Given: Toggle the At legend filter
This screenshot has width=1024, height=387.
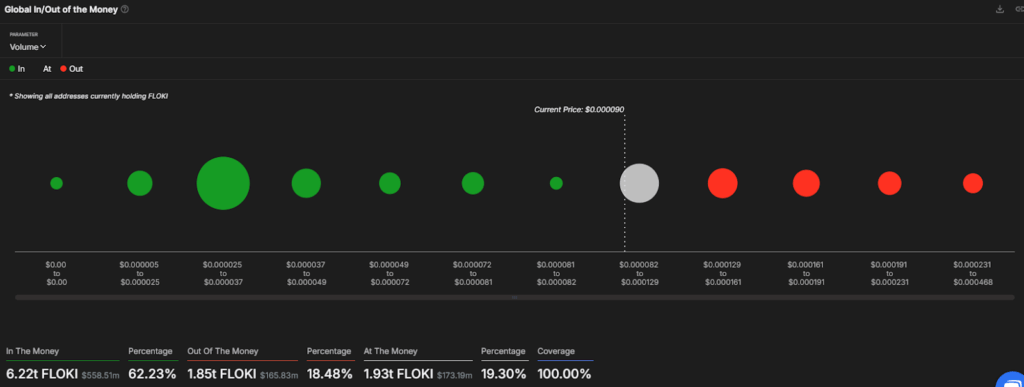Looking at the screenshot, I should click(x=47, y=69).
